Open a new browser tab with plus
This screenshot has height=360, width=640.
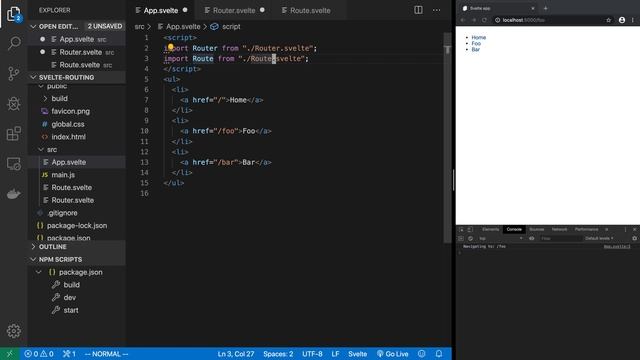[545, 8]
